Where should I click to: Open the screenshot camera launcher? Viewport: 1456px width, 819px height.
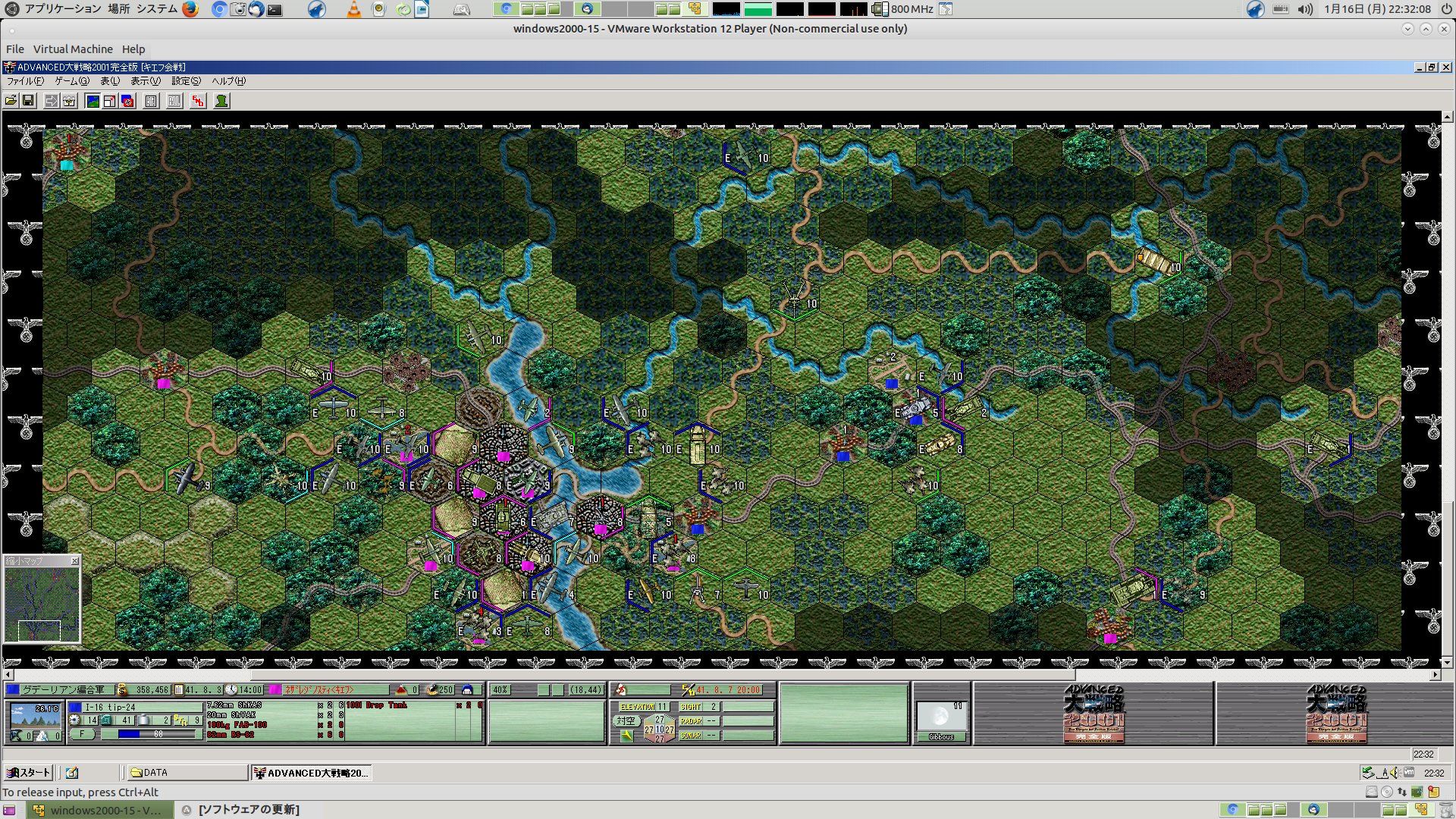pyautogui.click(x=238, y=9)
